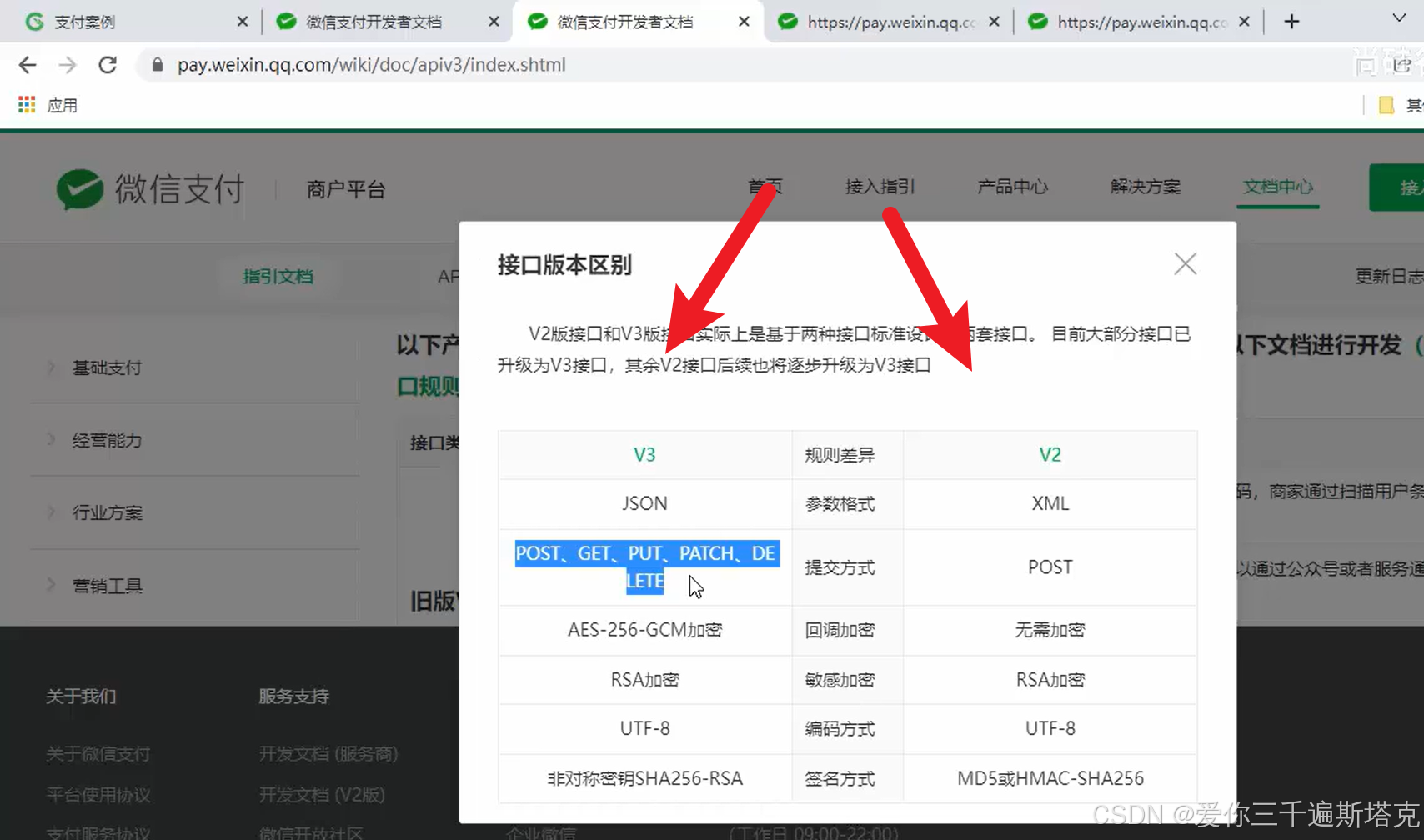Open footer link 开发文档 (V2版)
Viewport: 1424px width, 840px height.
pyautogui.click(x=321, y=795)
